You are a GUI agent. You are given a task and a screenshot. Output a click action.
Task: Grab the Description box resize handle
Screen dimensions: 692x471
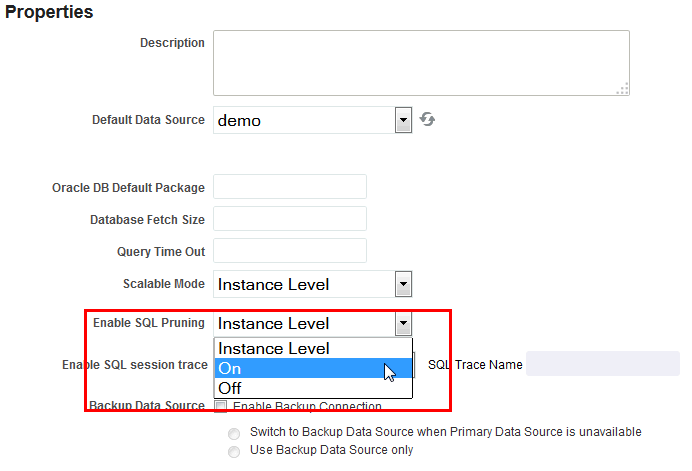coord(623,89)
